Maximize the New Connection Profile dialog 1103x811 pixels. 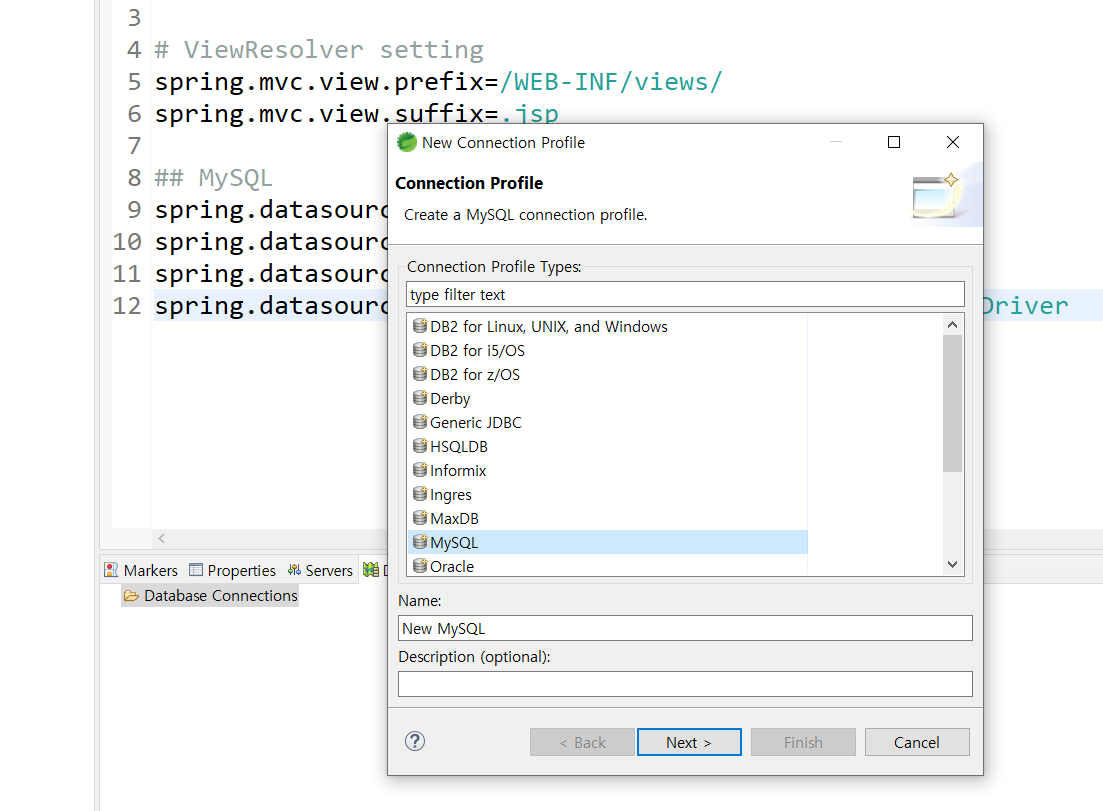click(894, 142)
